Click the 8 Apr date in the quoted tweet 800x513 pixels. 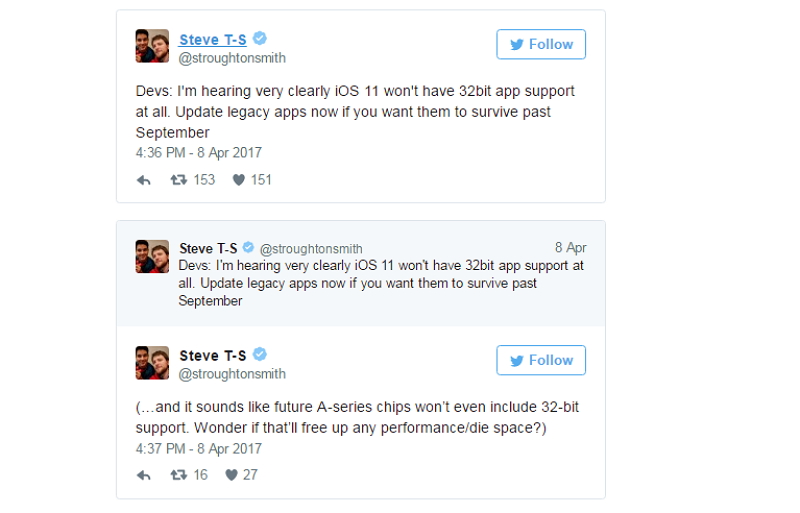point(570,248)
